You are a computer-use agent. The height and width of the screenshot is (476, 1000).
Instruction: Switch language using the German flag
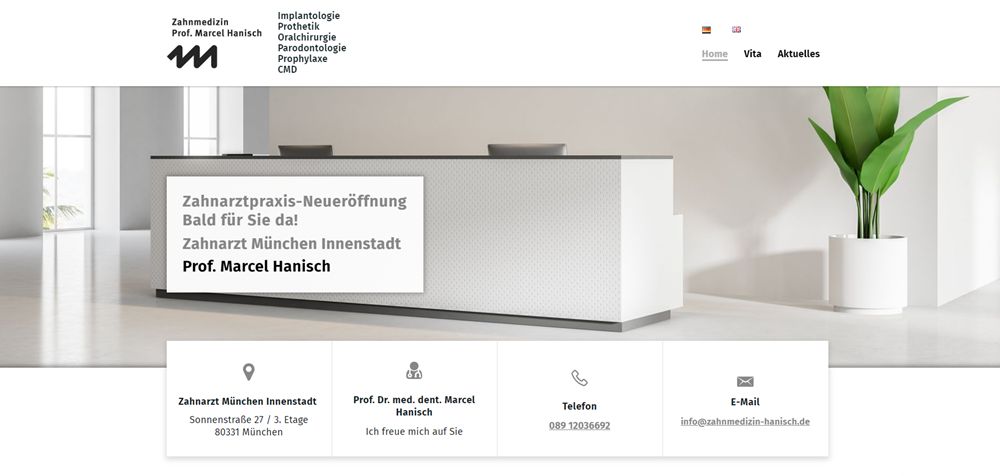(706, 30)
